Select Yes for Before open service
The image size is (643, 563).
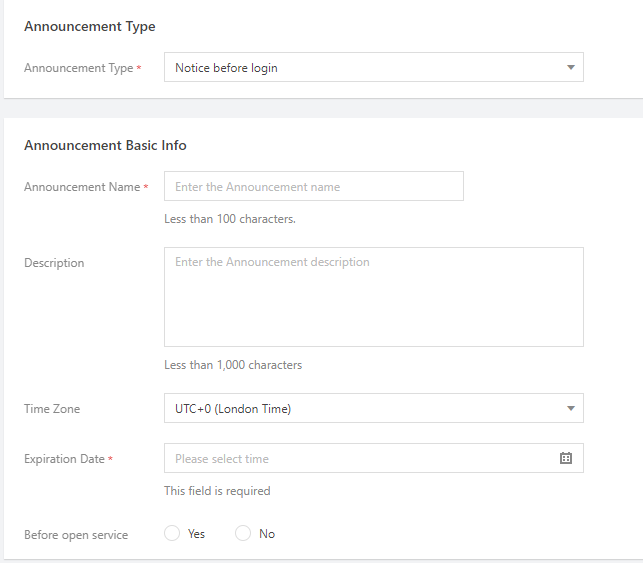pos(172,533)
